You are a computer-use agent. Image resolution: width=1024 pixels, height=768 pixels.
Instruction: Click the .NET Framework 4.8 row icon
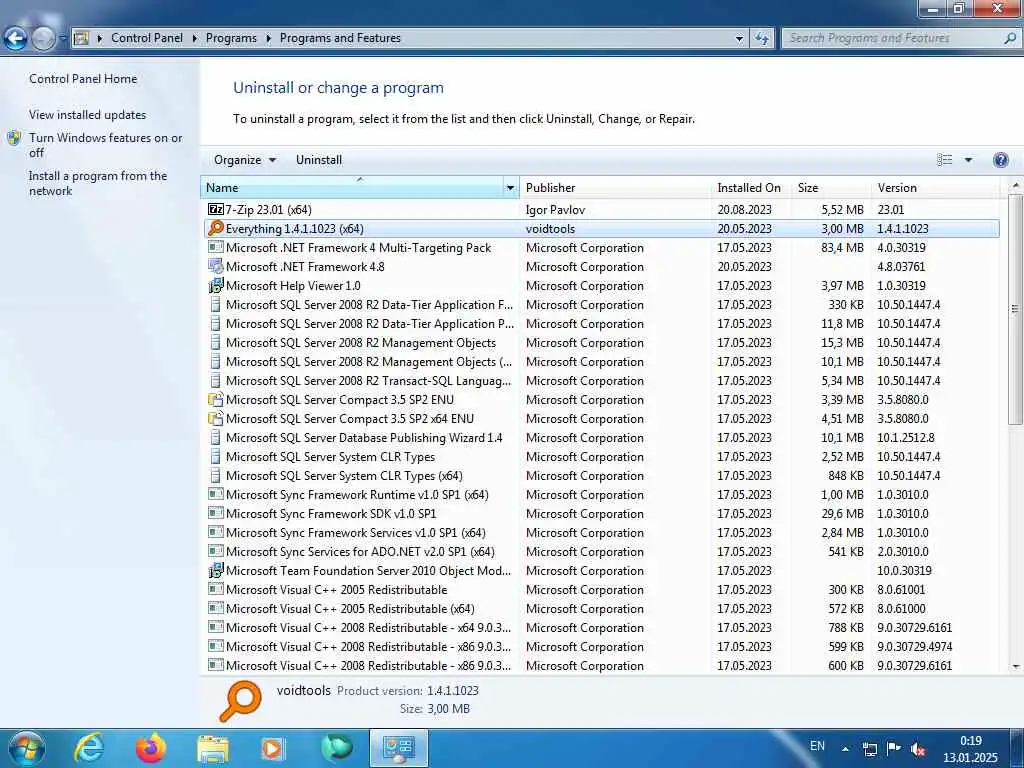216,266
